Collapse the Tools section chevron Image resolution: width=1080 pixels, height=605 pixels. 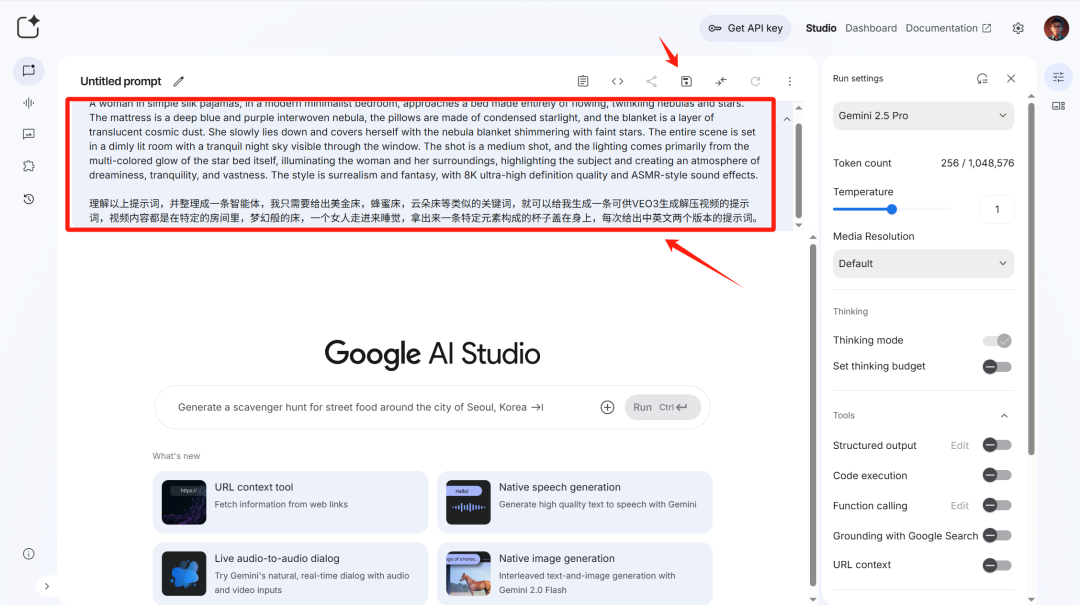pyautogui.click(x=1004, y=416)
